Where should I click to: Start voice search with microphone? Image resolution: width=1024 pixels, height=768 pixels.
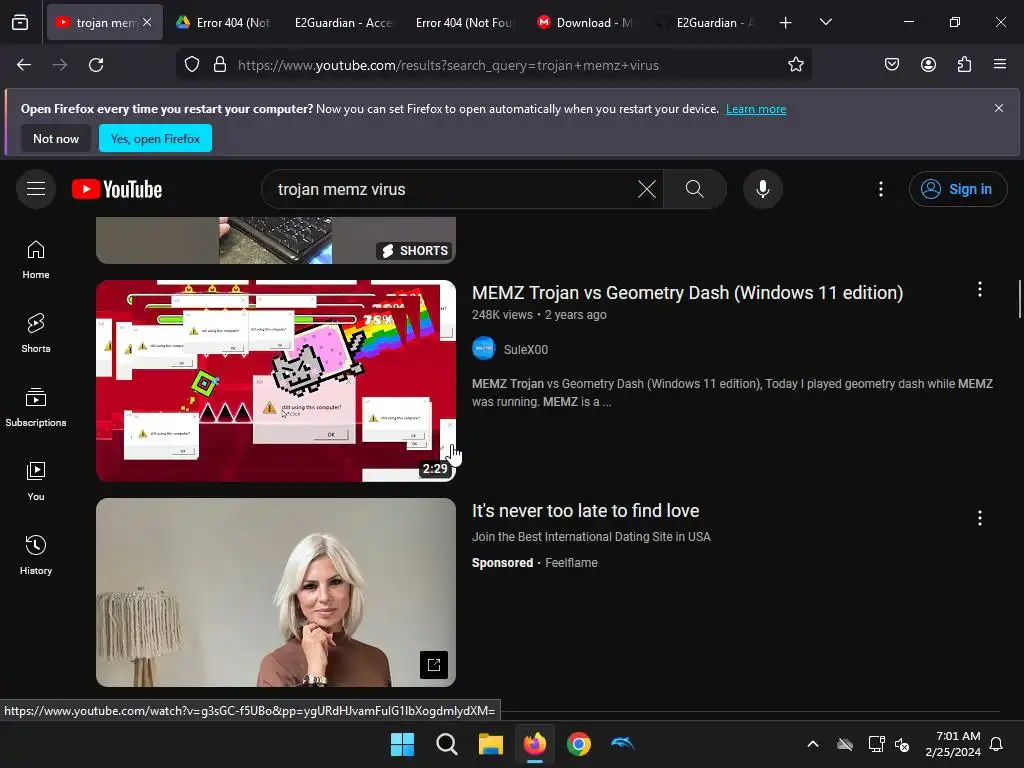tap(762, 189)
